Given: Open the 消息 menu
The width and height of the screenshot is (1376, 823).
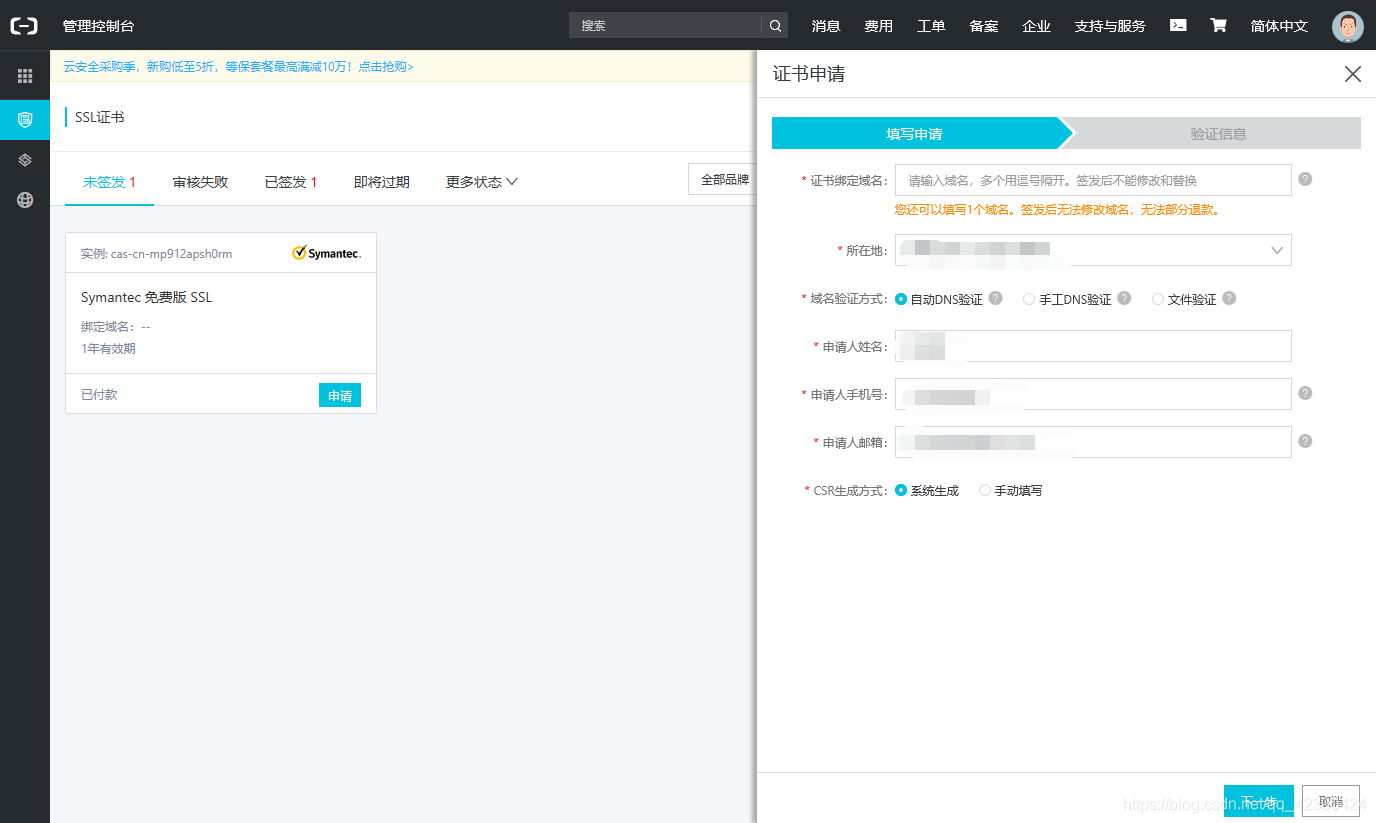Looking at the screenshot, I should pyautogui.click(x=826, y=26).
